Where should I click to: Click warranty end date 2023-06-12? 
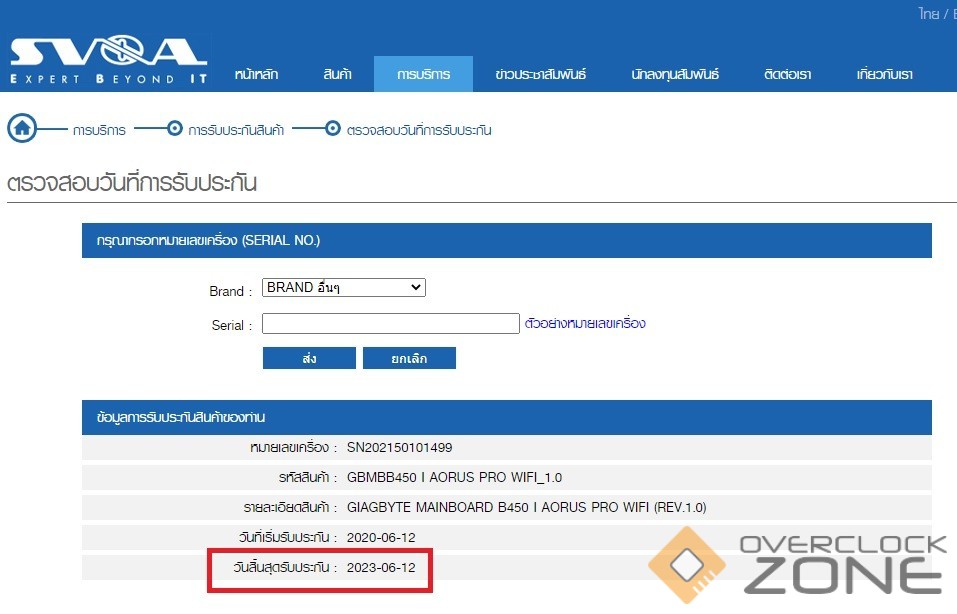381,568
